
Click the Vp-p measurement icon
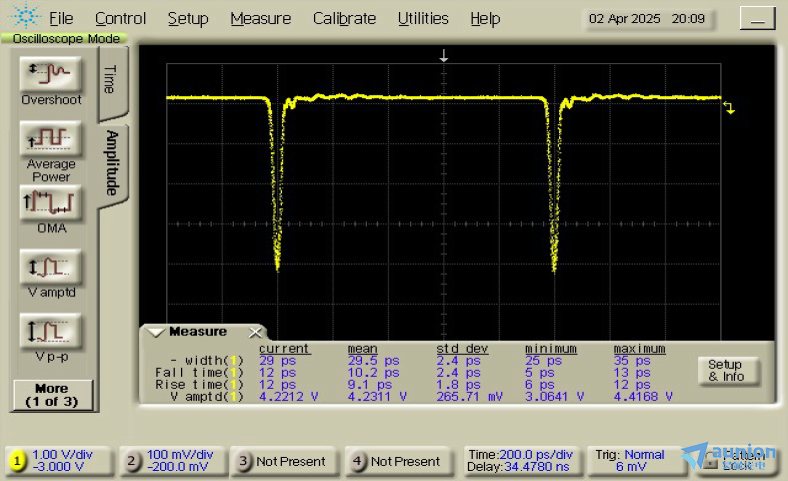click(51, 330)
